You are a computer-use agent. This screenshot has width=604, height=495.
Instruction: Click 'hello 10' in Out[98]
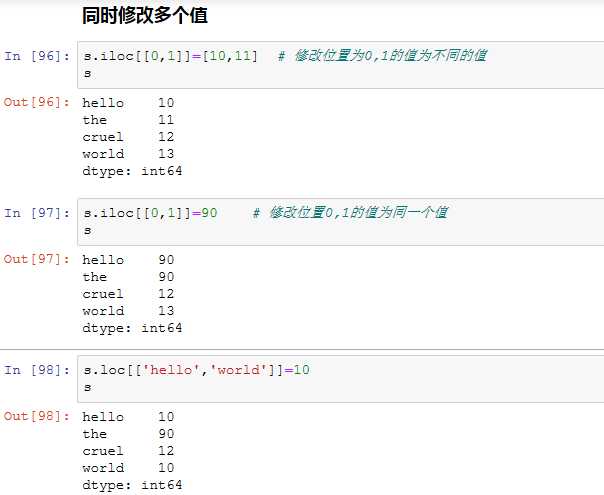point(128,417)
